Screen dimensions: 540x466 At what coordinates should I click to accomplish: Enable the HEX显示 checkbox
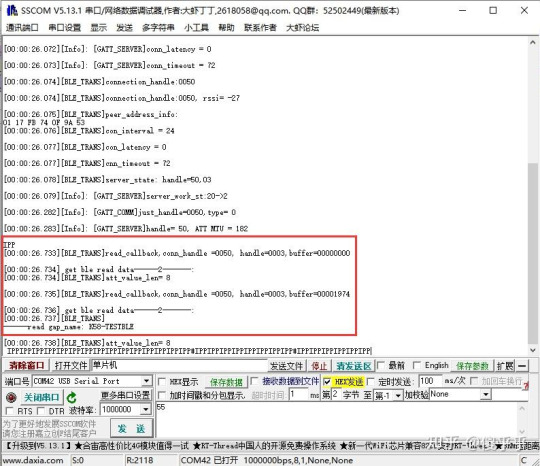pos(161,382)
